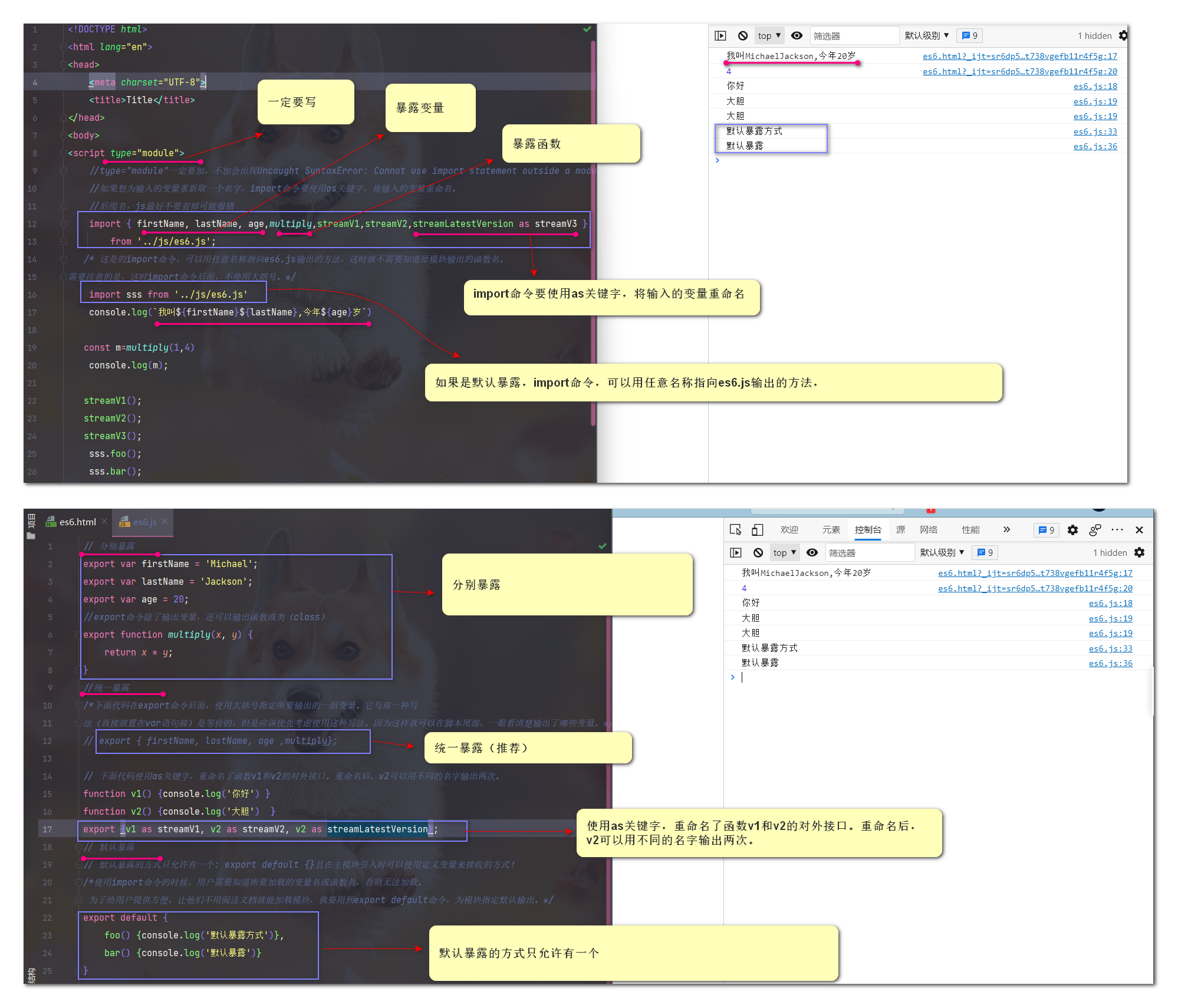This screenshot has width=1178, height=1008.
Task: Switch to the 网络 network tab
Action: tap(929, 530)
